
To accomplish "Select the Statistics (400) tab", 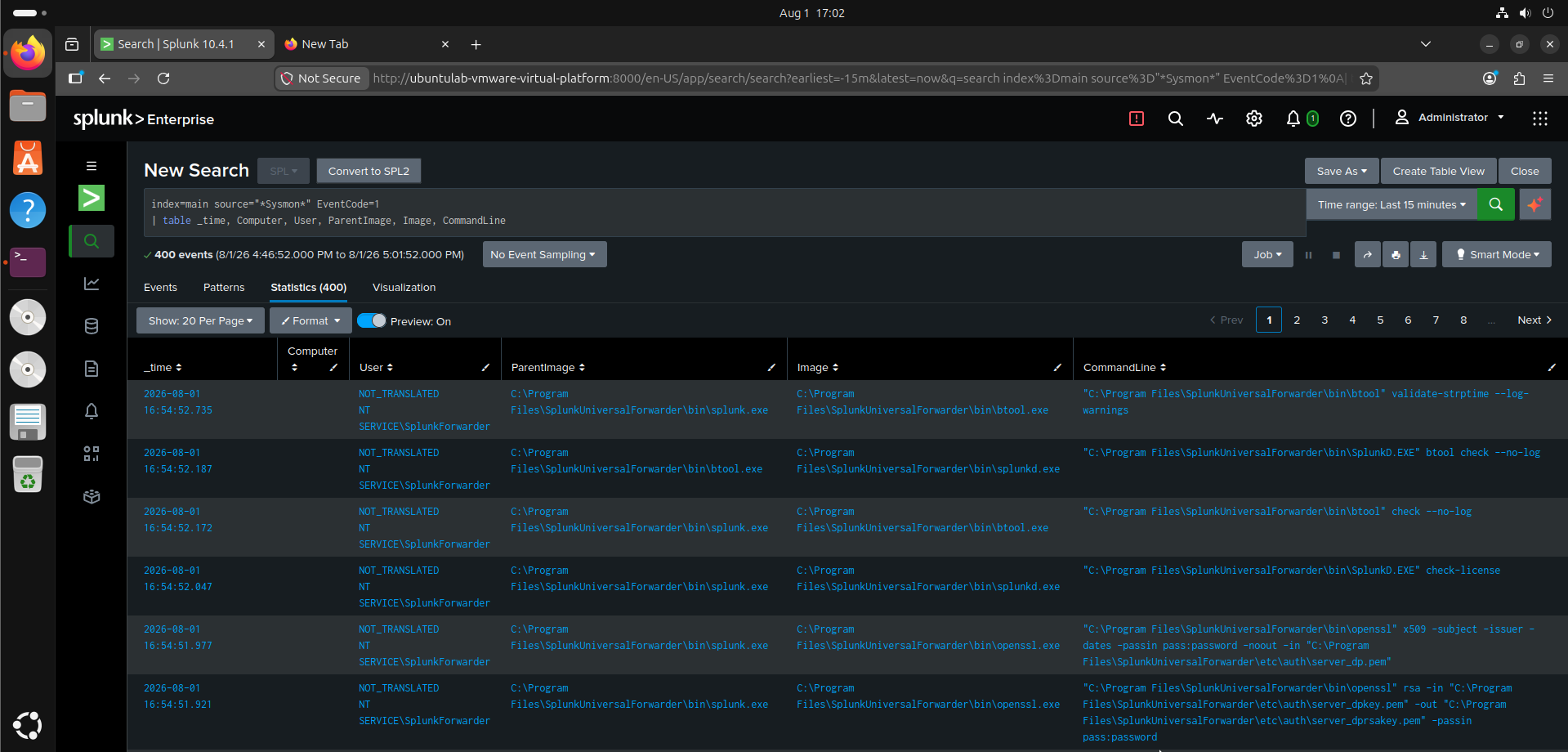I will (x=309, y=288).
